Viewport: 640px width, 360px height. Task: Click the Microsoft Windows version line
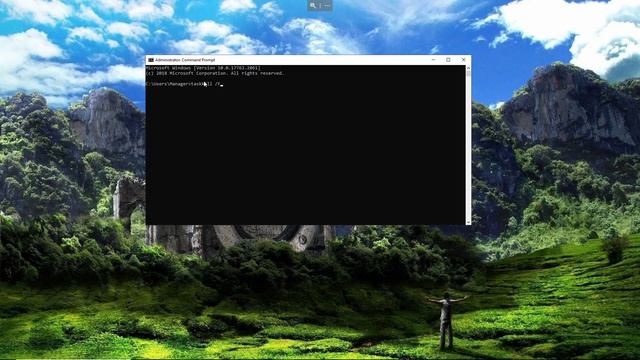pyautogui.click(x=203, y=68)
